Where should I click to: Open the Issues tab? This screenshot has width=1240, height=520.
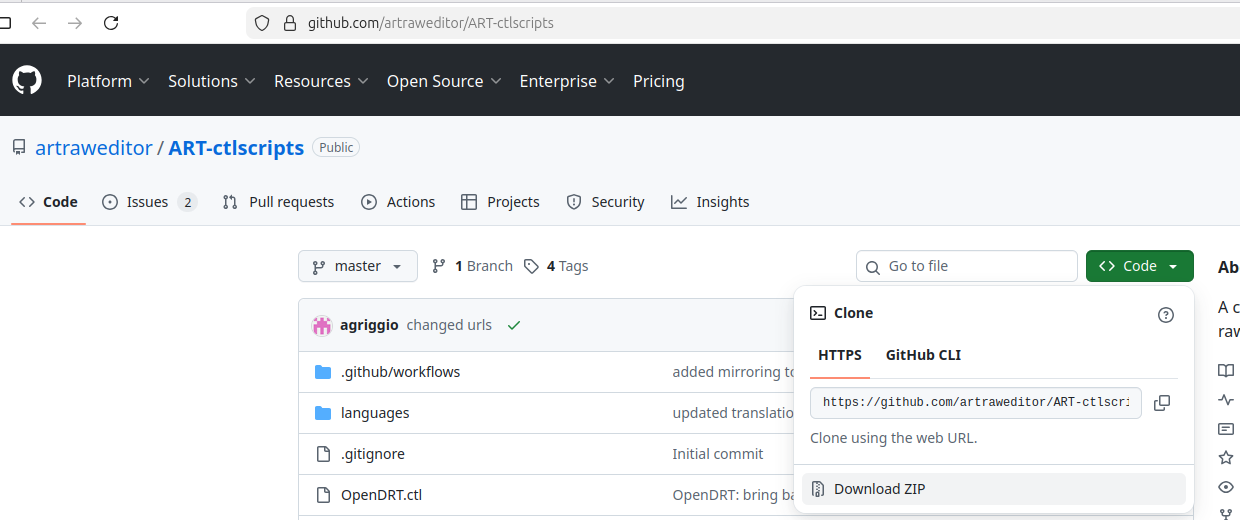click(x=149, y=202)
